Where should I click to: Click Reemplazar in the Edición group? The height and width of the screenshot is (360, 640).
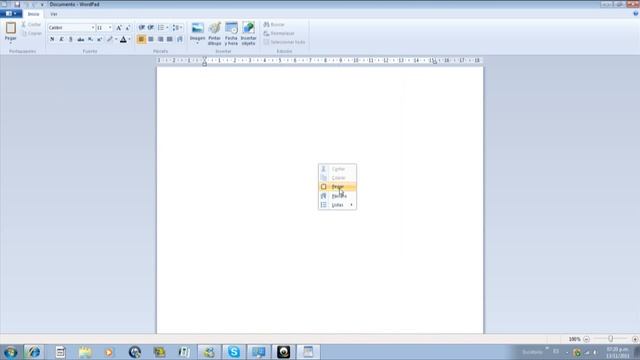[x=279, y=33]
